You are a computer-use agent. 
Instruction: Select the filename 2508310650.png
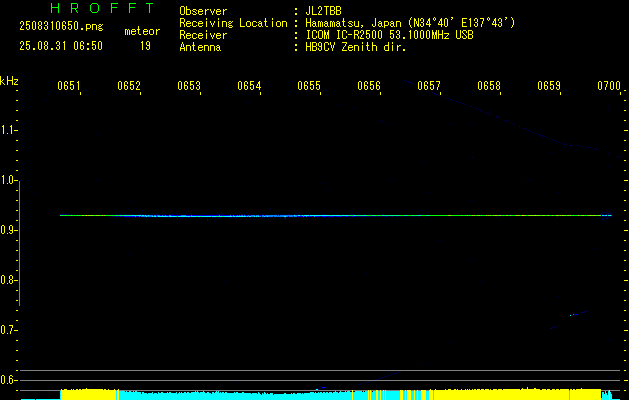[x=61, y=26]
